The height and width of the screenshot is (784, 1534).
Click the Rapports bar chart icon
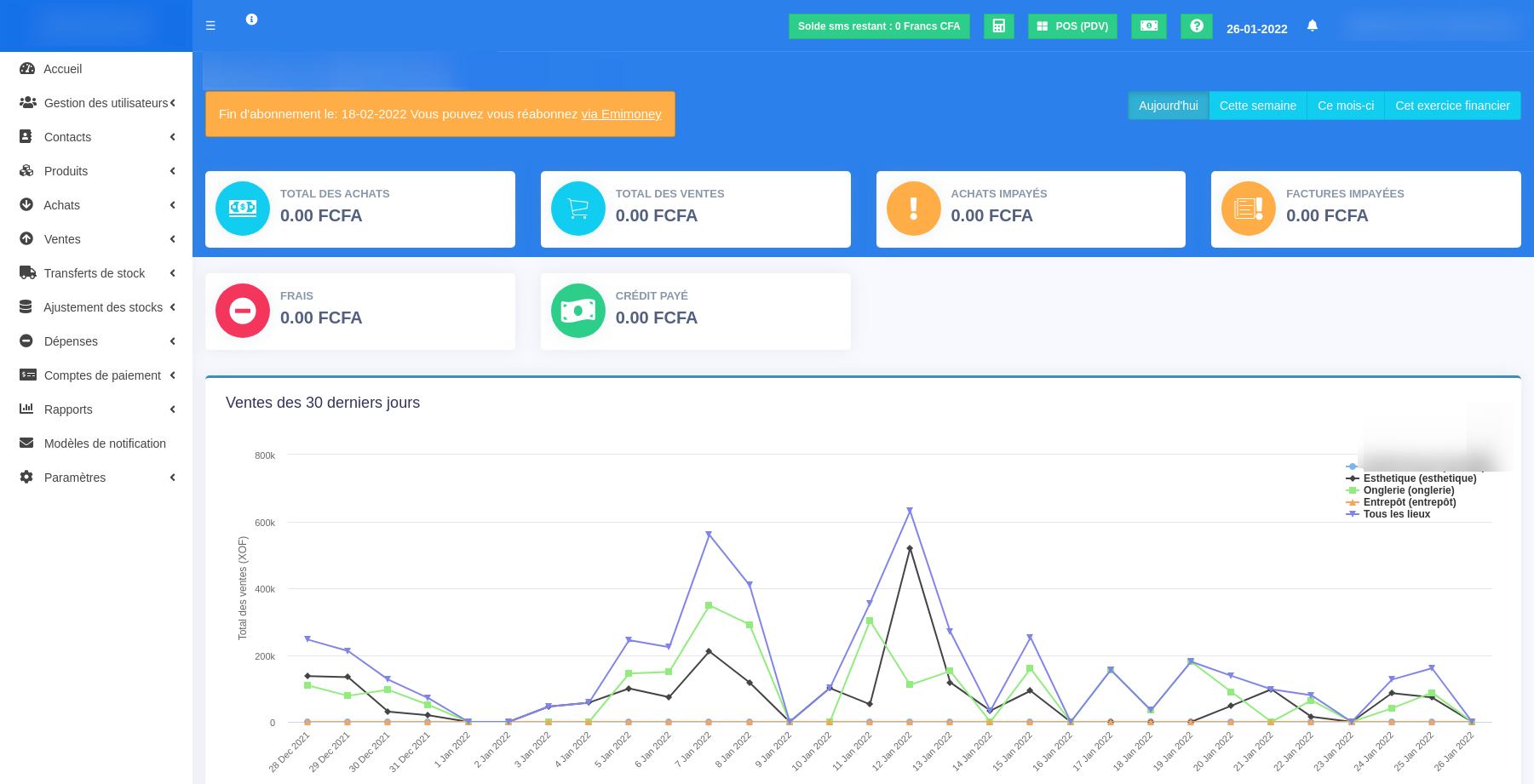point(26,409)
